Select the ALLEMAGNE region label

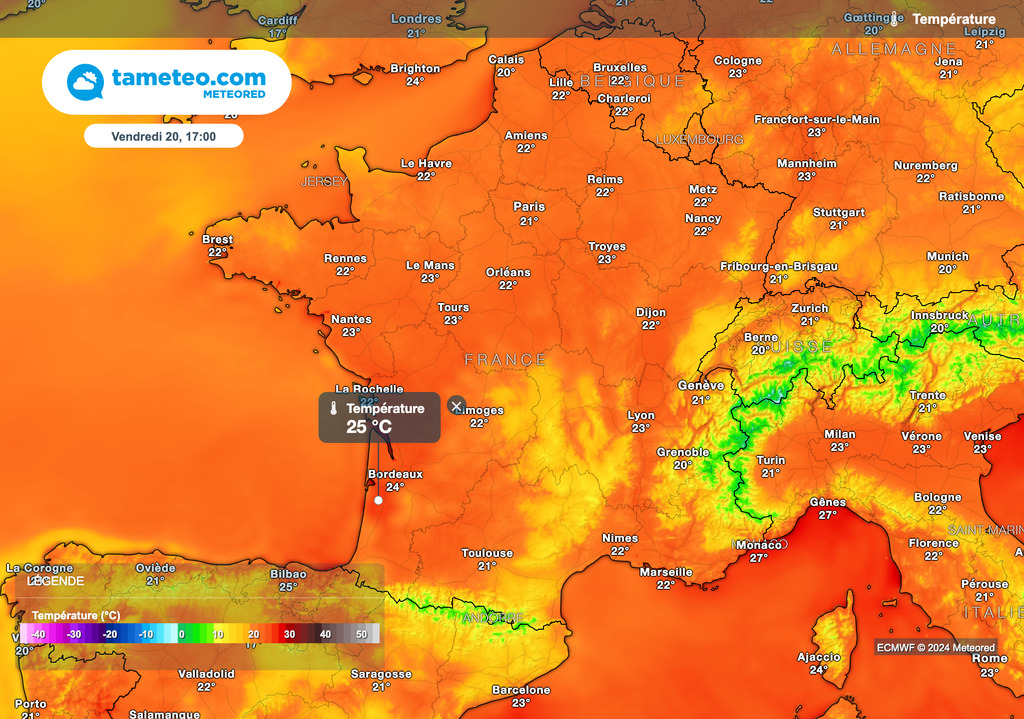[894, 47]
